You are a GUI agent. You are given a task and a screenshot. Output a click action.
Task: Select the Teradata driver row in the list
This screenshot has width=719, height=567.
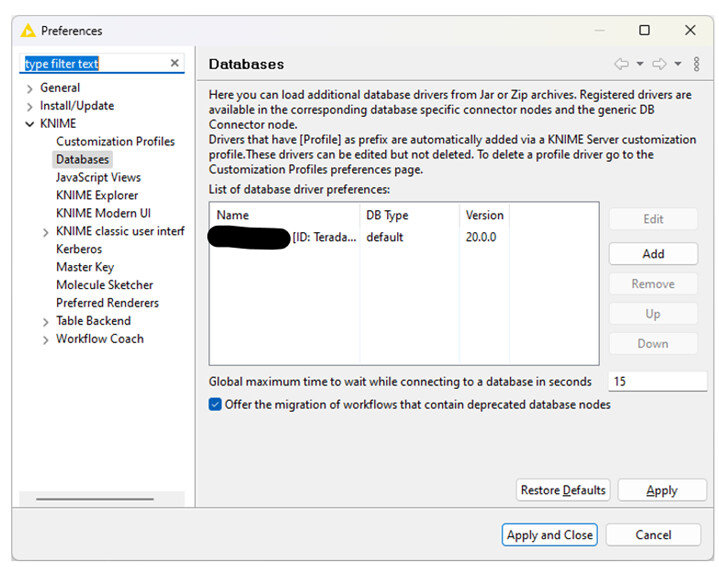tap(404, 237)
